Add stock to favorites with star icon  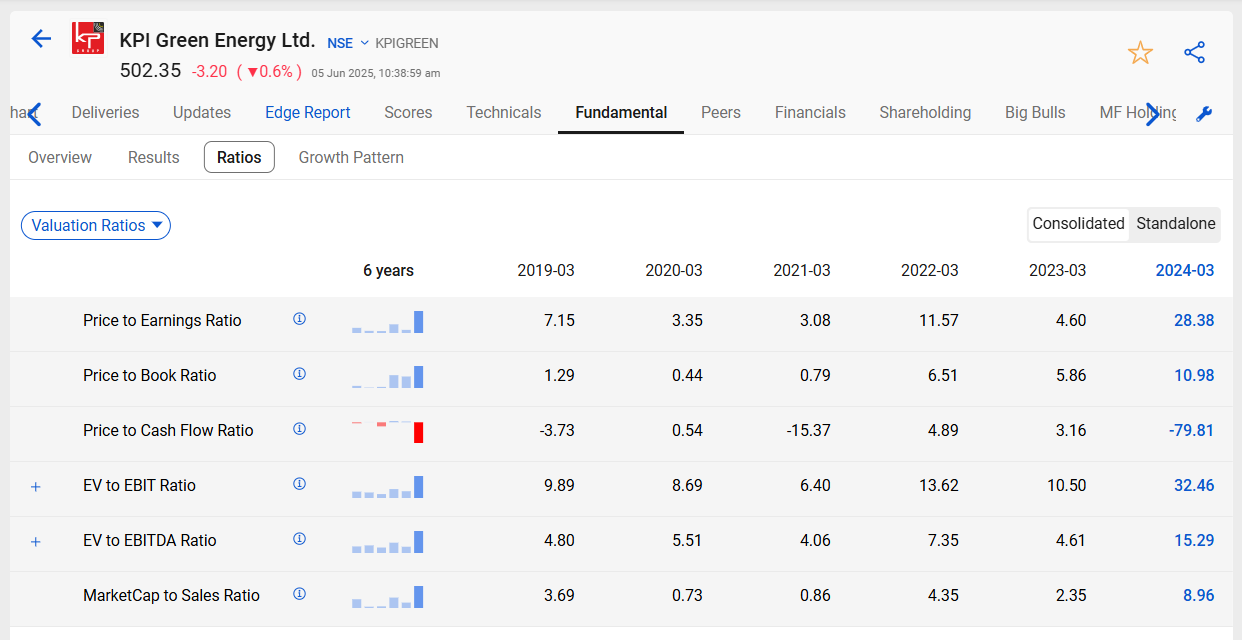tap(1140, 53)
